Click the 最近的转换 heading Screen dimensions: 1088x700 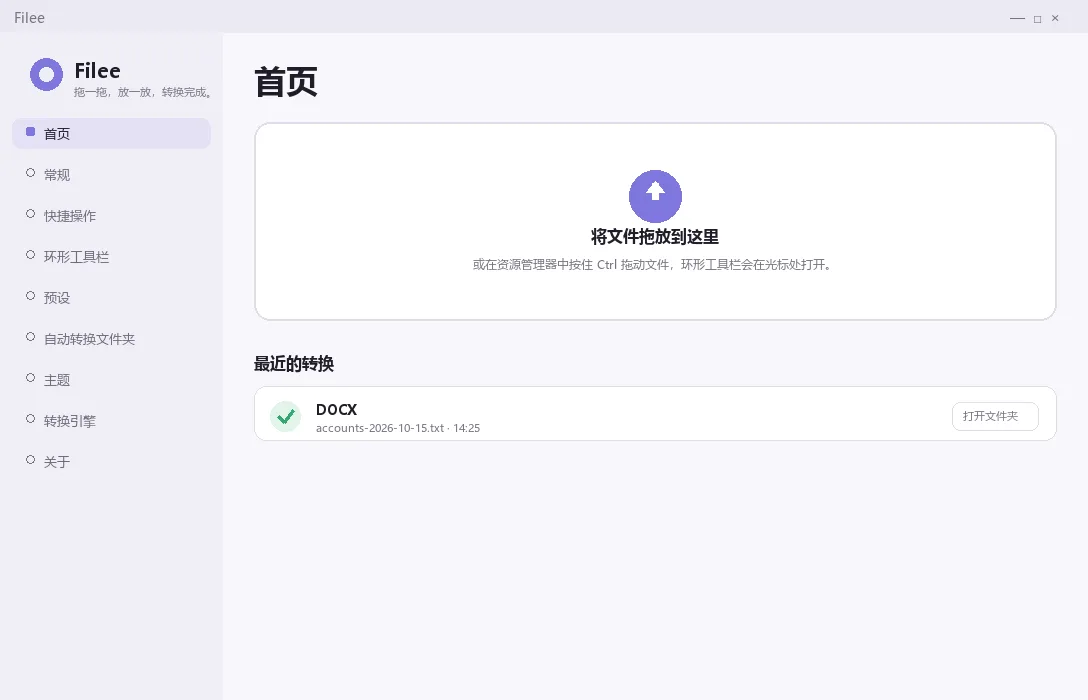[x=294, y=364]
